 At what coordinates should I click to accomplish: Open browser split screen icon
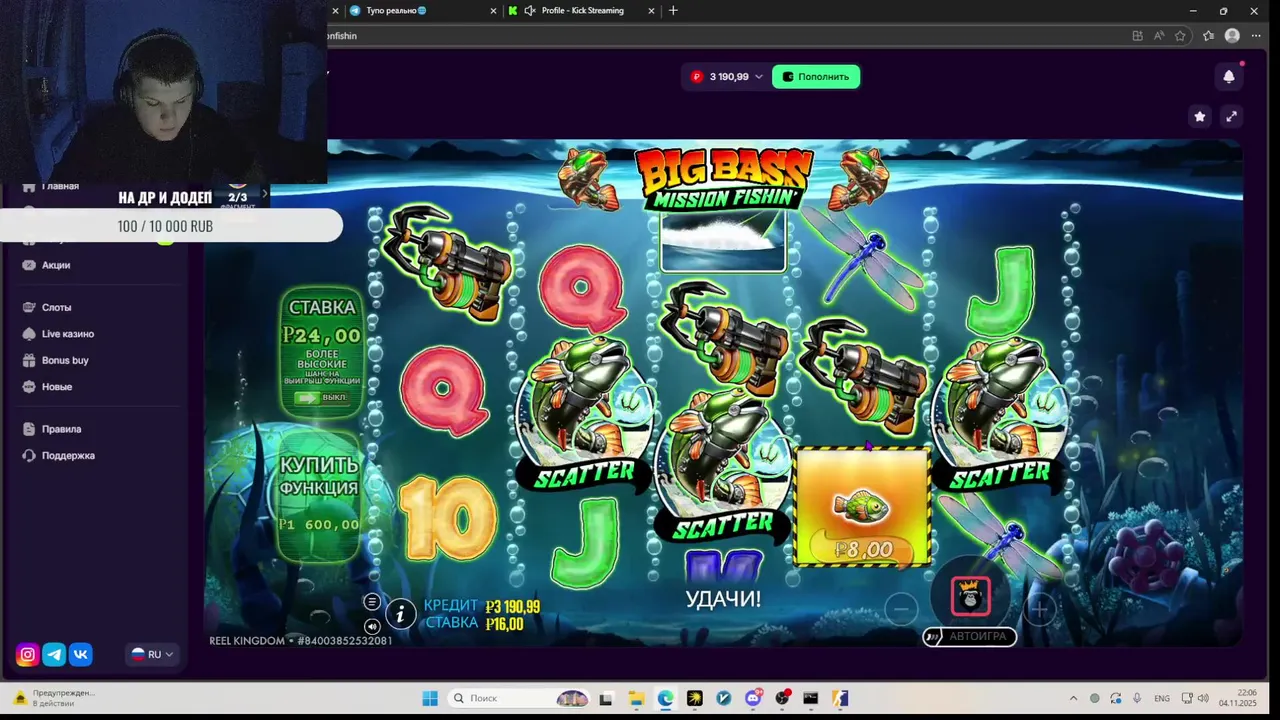pyautogui.click(x=1137, y=36)
